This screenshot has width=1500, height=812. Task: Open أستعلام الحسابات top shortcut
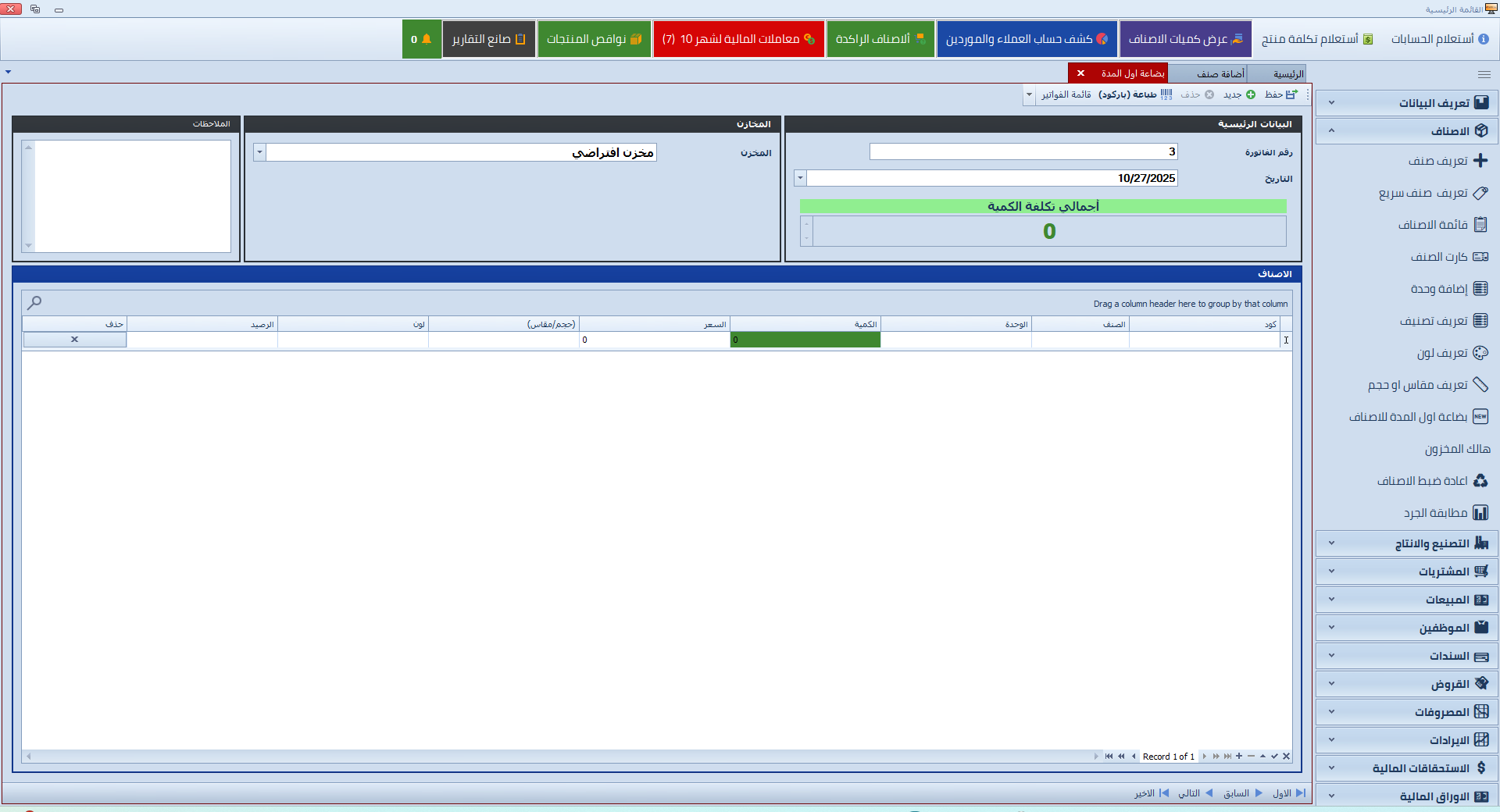pos(1440,39)
